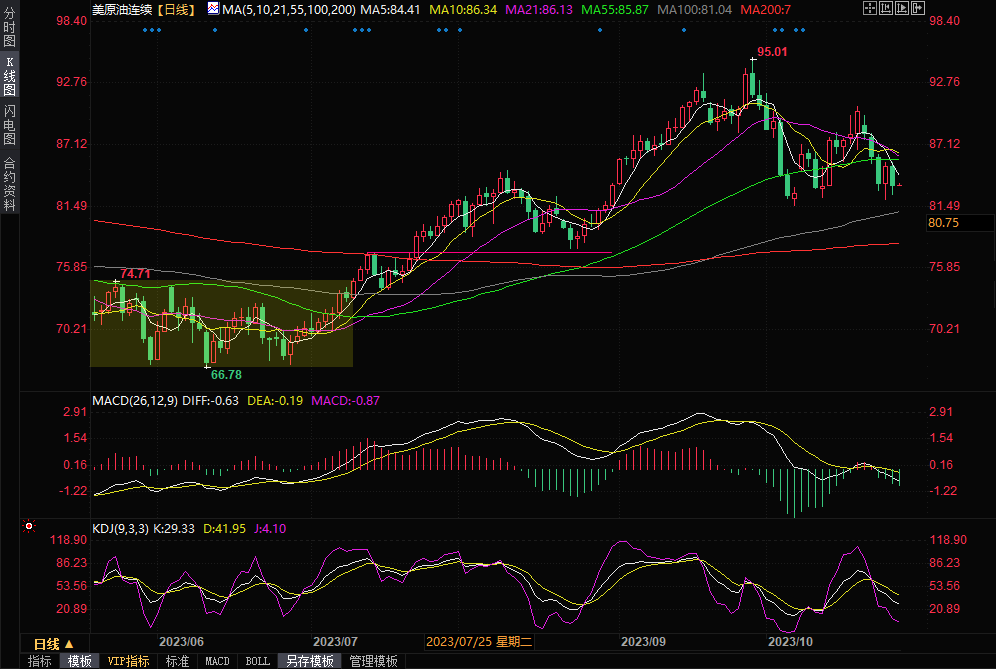Click the collapse-right-panel arrow icon
The width and height of the screenshot is (996, 669).
(x=919, y=8)
